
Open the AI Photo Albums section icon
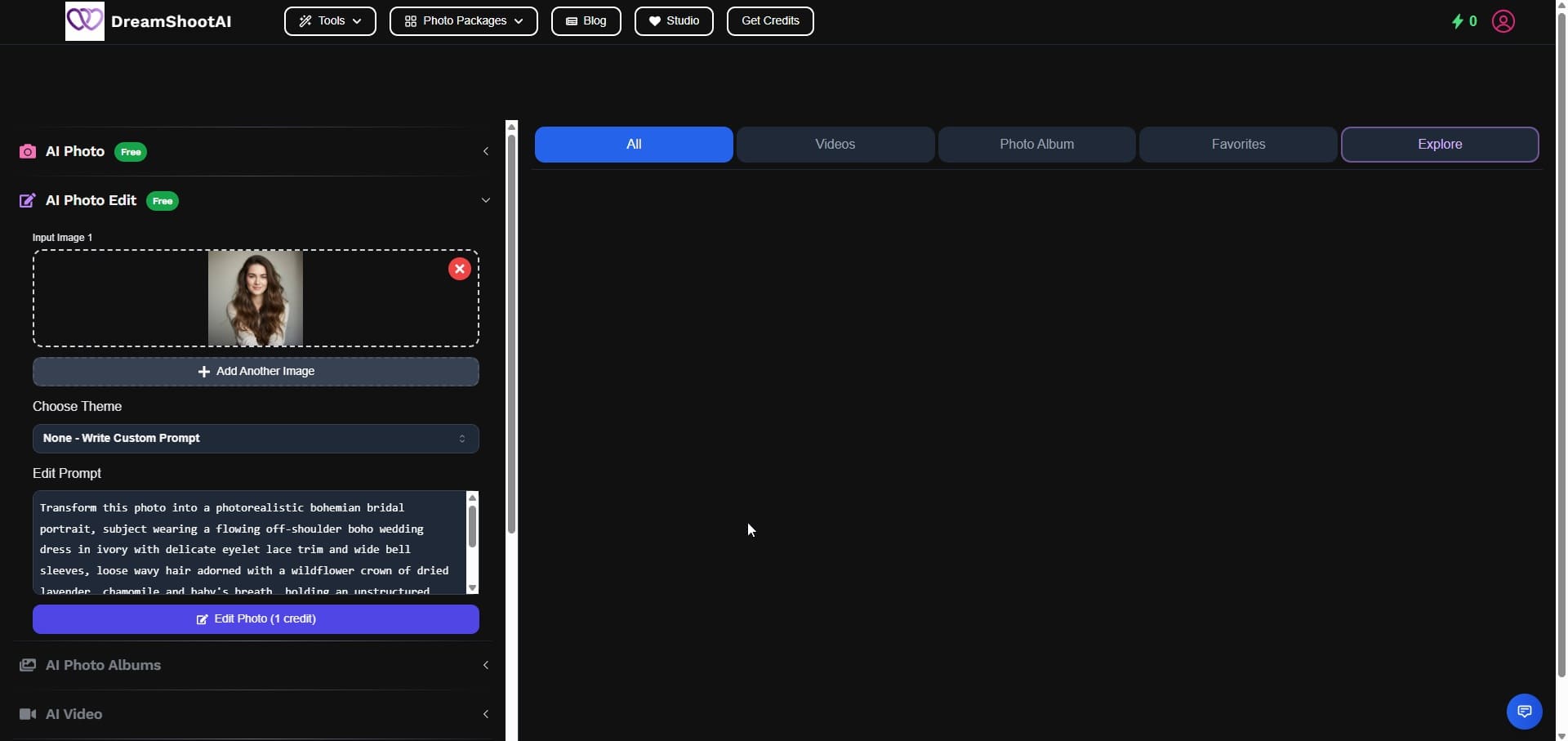(x=28, y=665)
